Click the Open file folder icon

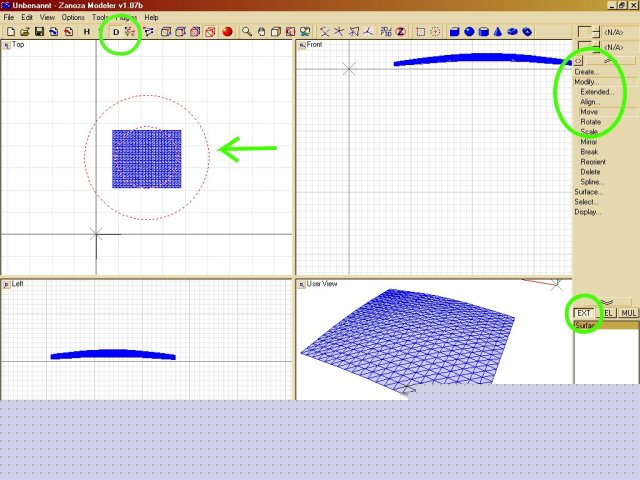click(24, 32)
